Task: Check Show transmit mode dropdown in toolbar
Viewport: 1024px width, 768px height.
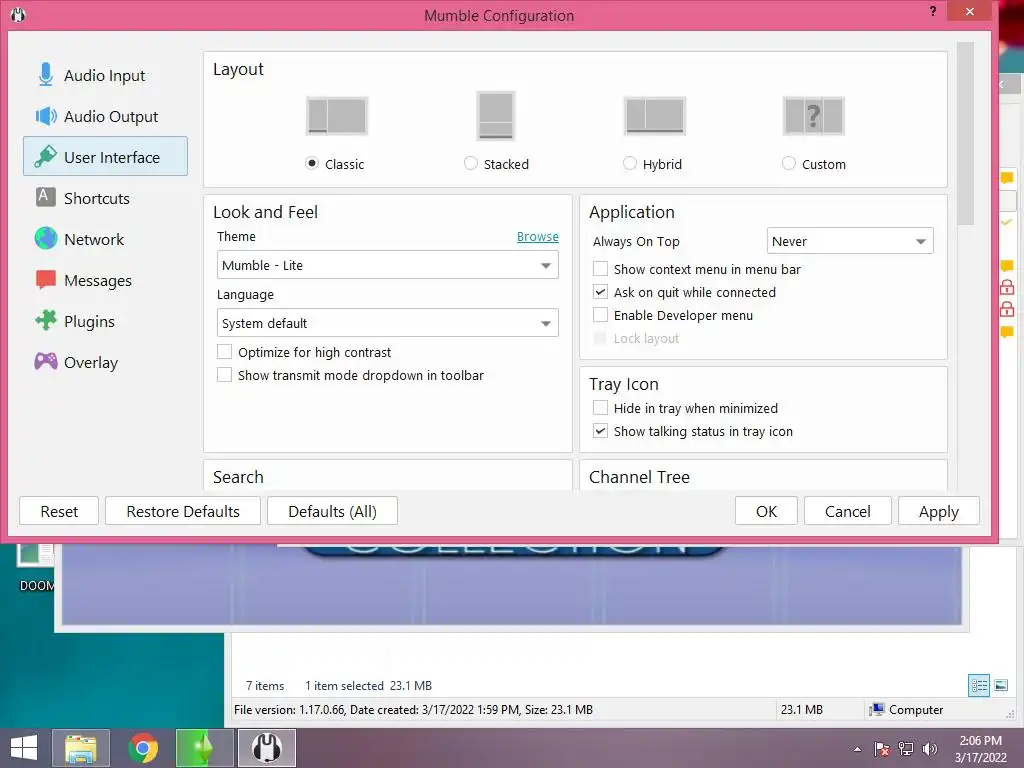Action: pyautogui.click(x=225, y=375)
